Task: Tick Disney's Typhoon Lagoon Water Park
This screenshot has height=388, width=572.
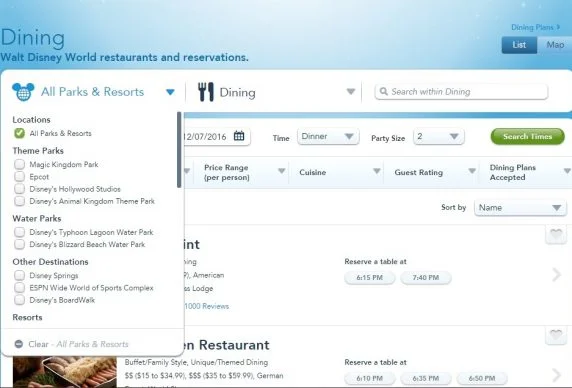Action: [x=20, y=232]
